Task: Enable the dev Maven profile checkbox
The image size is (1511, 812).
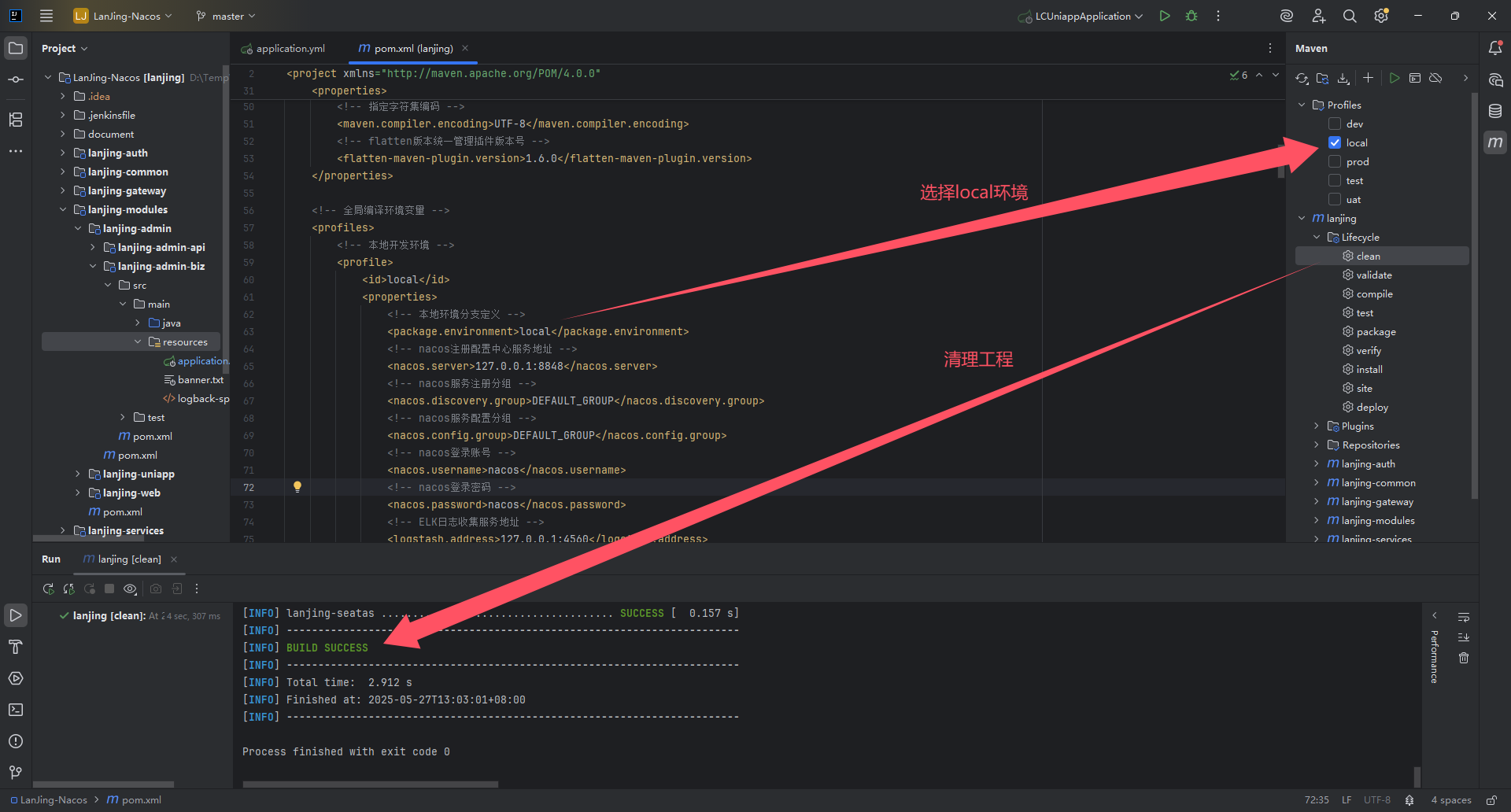Action: [1335, 124]
